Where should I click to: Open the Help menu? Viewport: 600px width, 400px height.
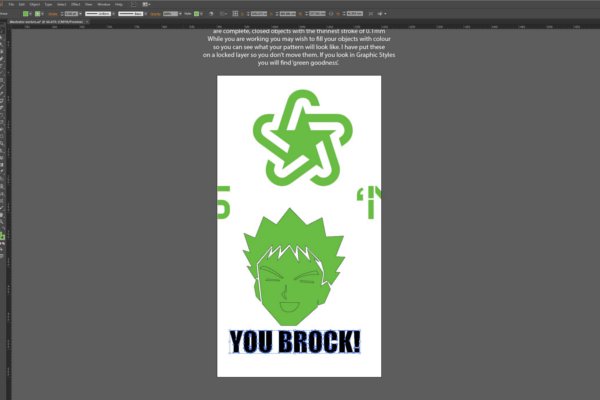pyautogui.click(x=119, y=5)
